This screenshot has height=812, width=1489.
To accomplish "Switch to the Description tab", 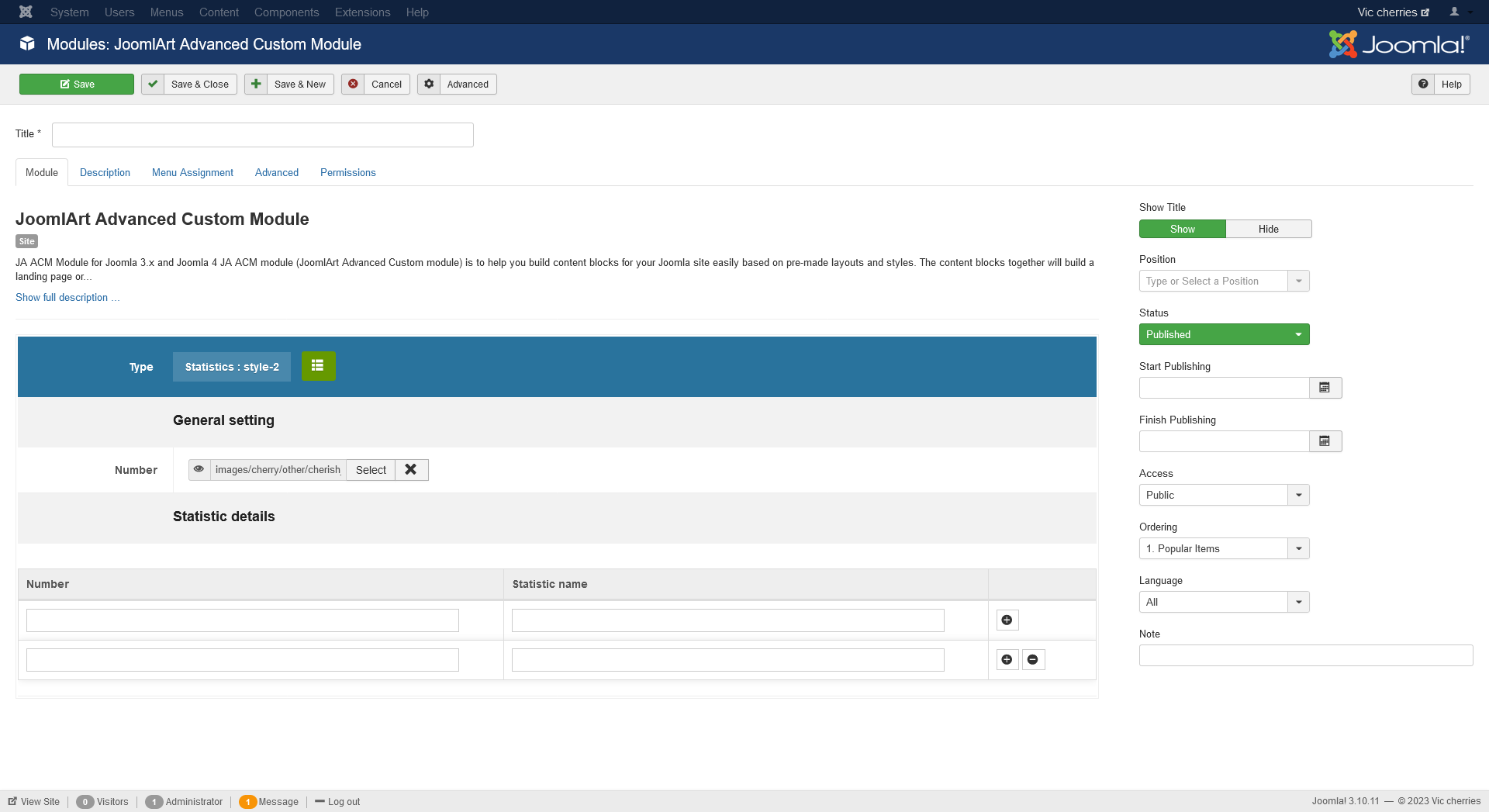I will tap(105, 172).
